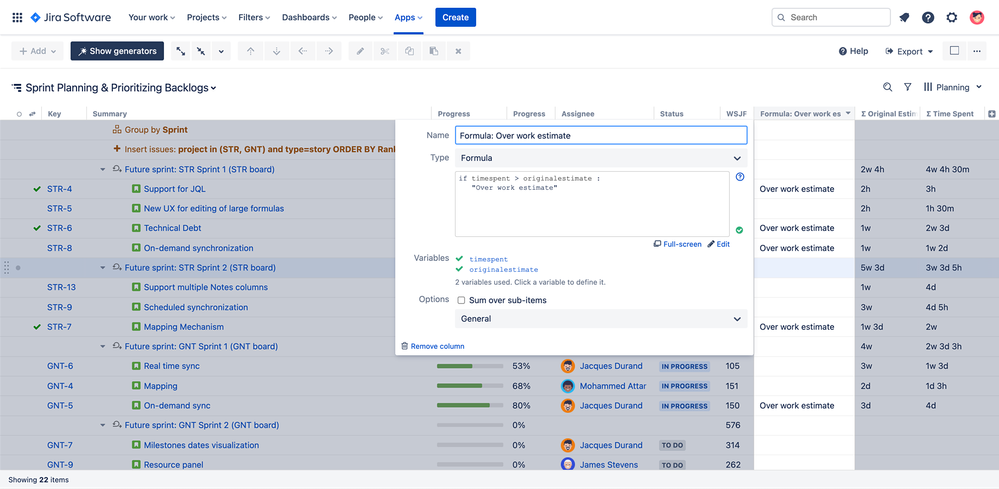Open Formula column header dropdown arrow

(848, 114)
